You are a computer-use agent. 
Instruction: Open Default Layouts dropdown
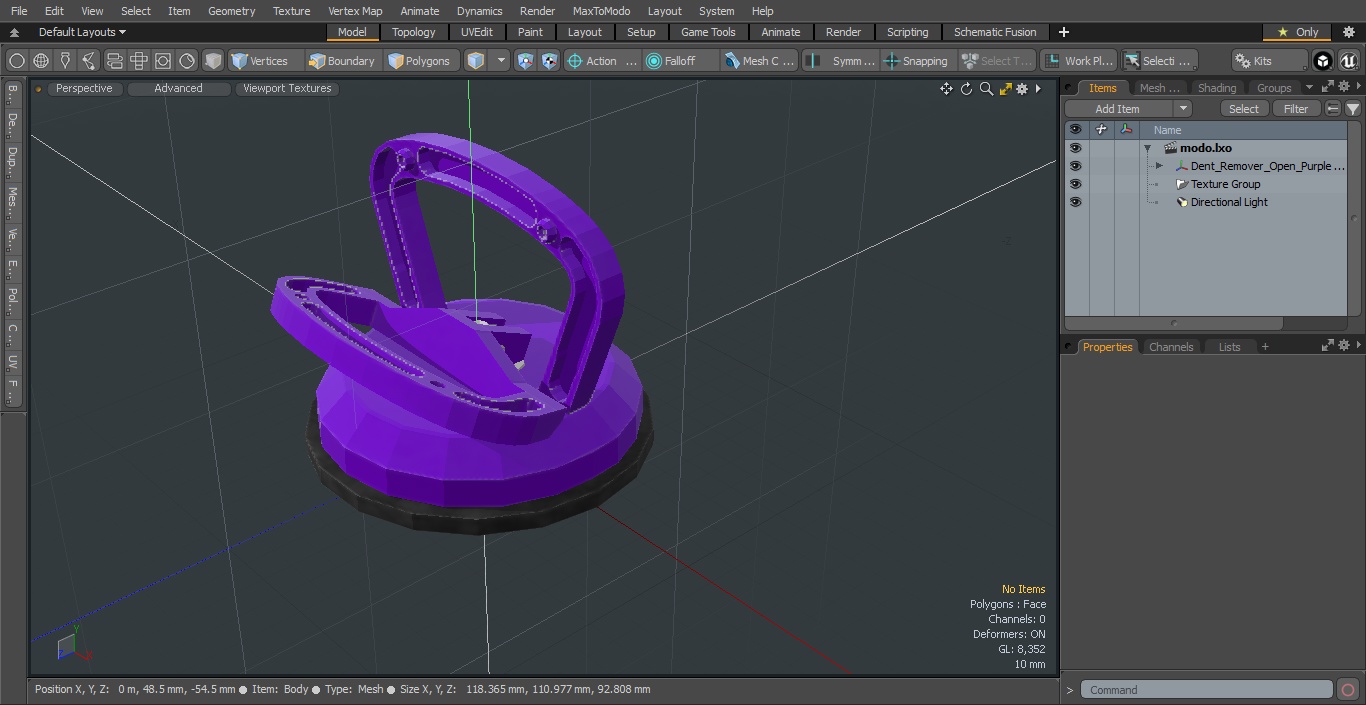(82, 32)
